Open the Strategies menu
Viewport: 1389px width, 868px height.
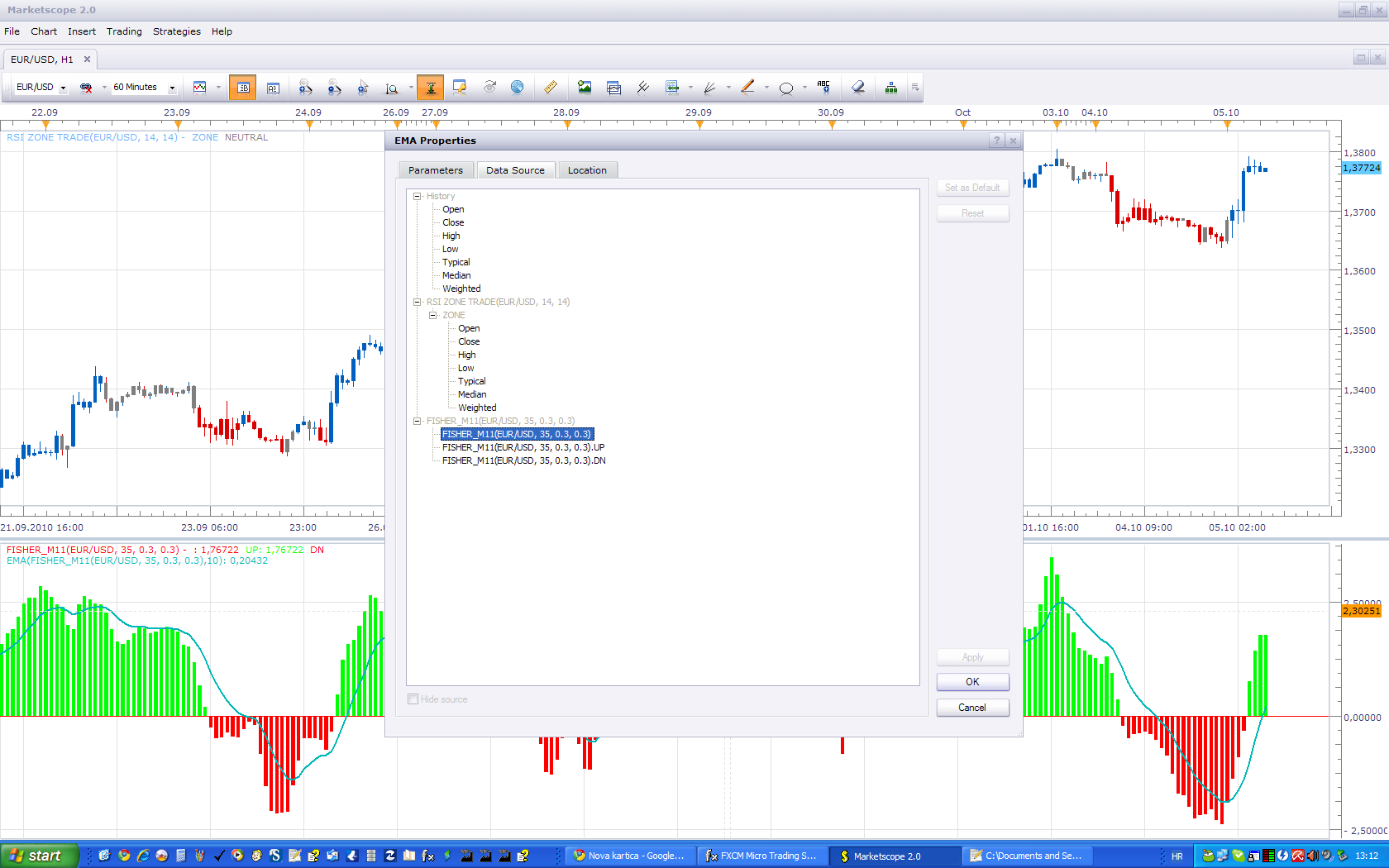(177, 31)
